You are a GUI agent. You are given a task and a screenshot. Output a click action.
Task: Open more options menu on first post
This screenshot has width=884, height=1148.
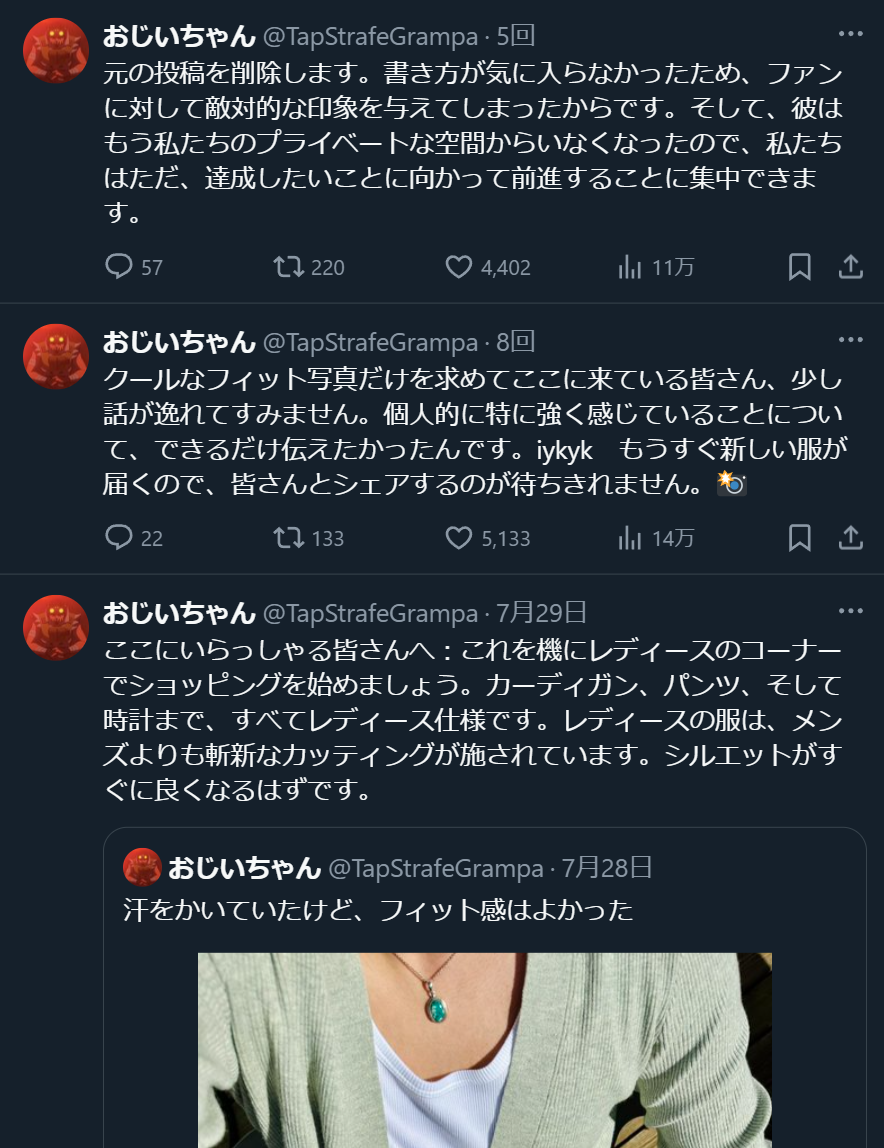[x=850, y=34]
